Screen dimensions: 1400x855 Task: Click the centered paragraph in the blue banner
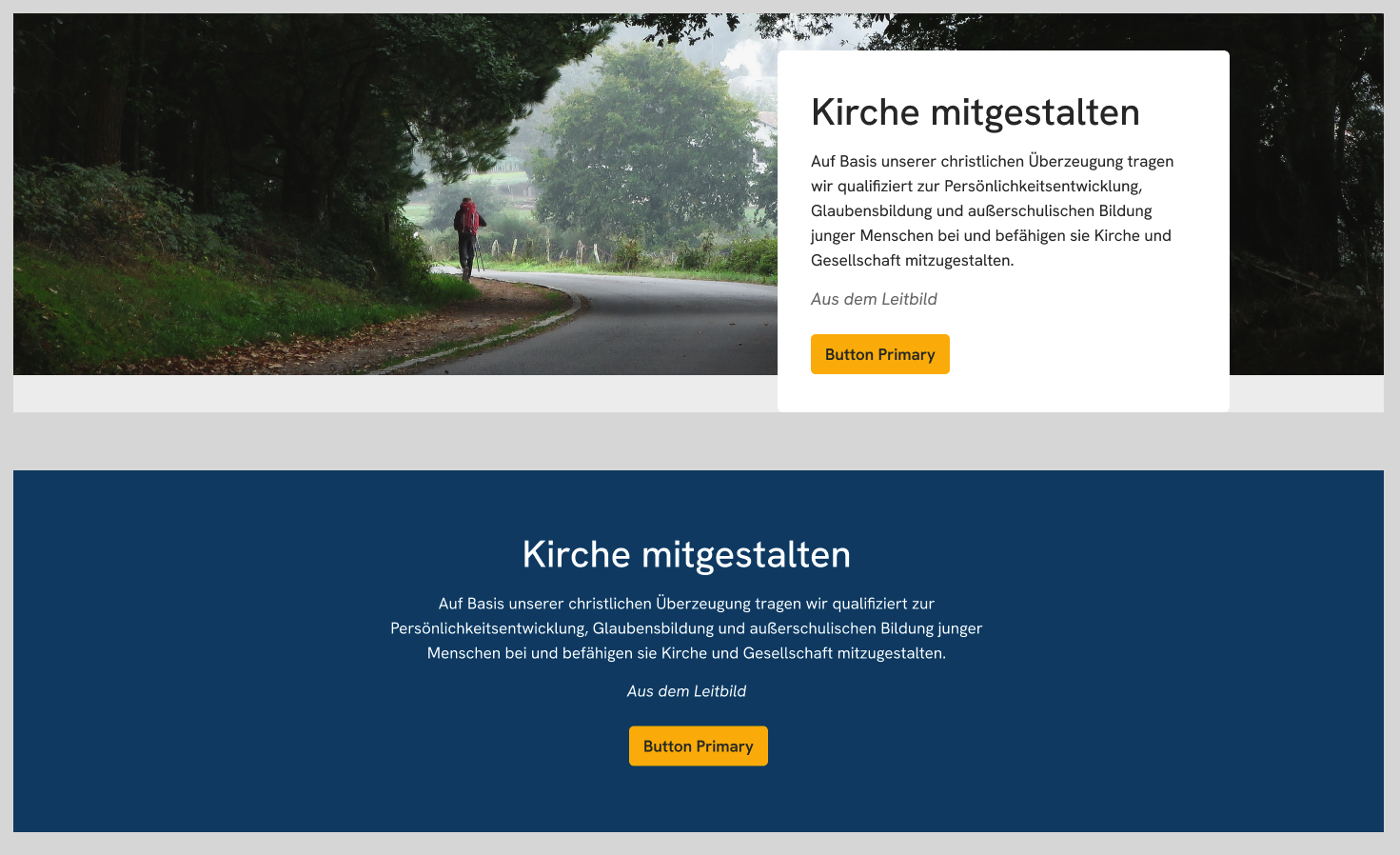coord(686,628)
